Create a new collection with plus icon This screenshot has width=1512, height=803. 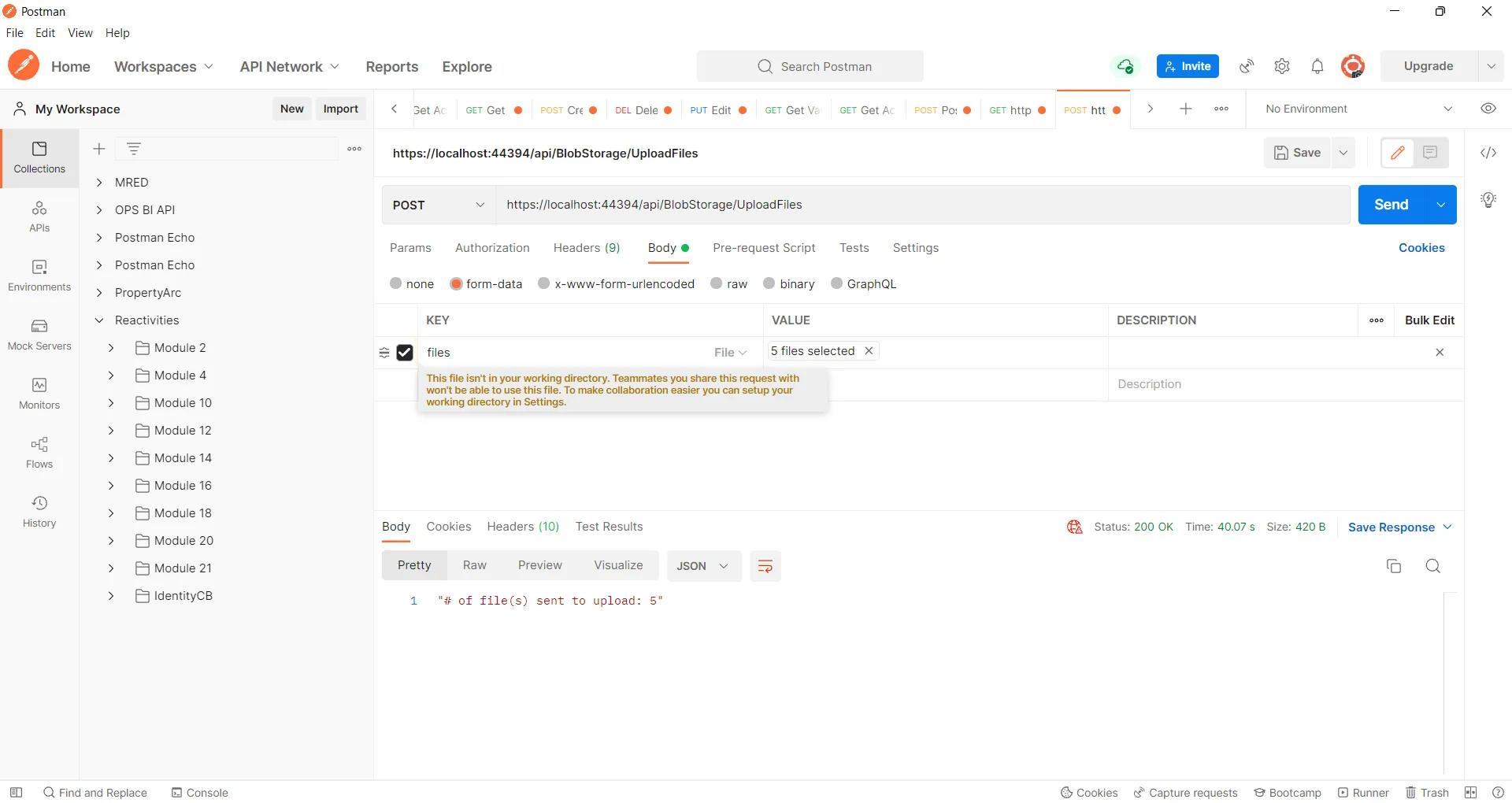(x=99, y=149)
